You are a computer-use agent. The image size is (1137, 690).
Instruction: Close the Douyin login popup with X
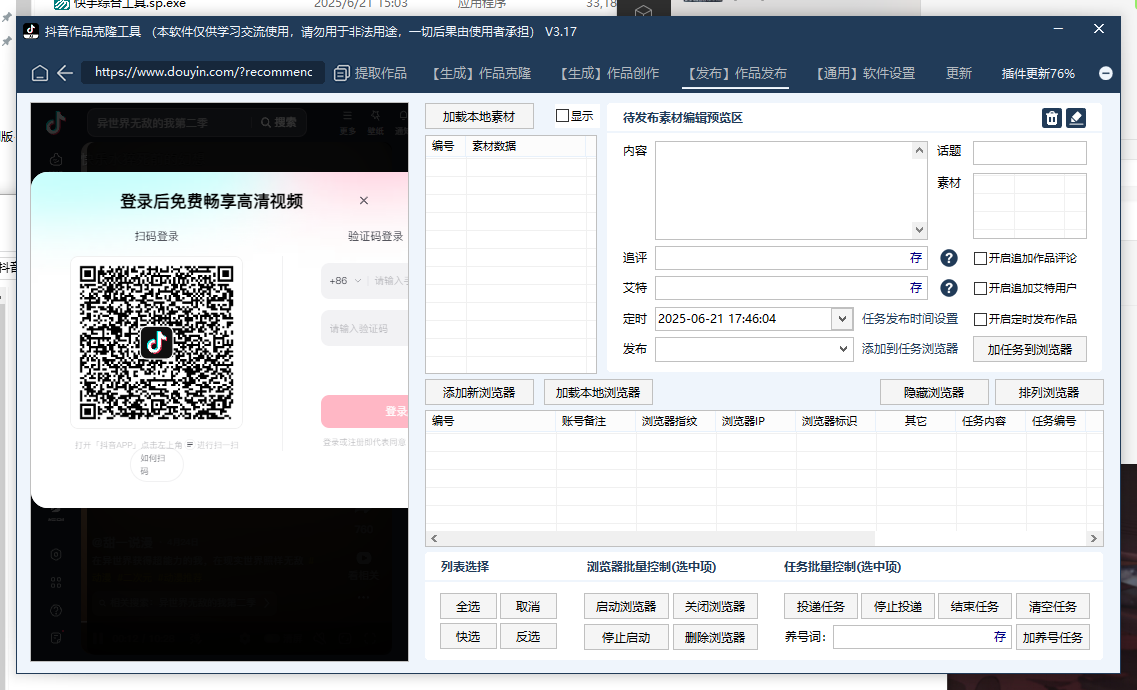pos(364,201)
